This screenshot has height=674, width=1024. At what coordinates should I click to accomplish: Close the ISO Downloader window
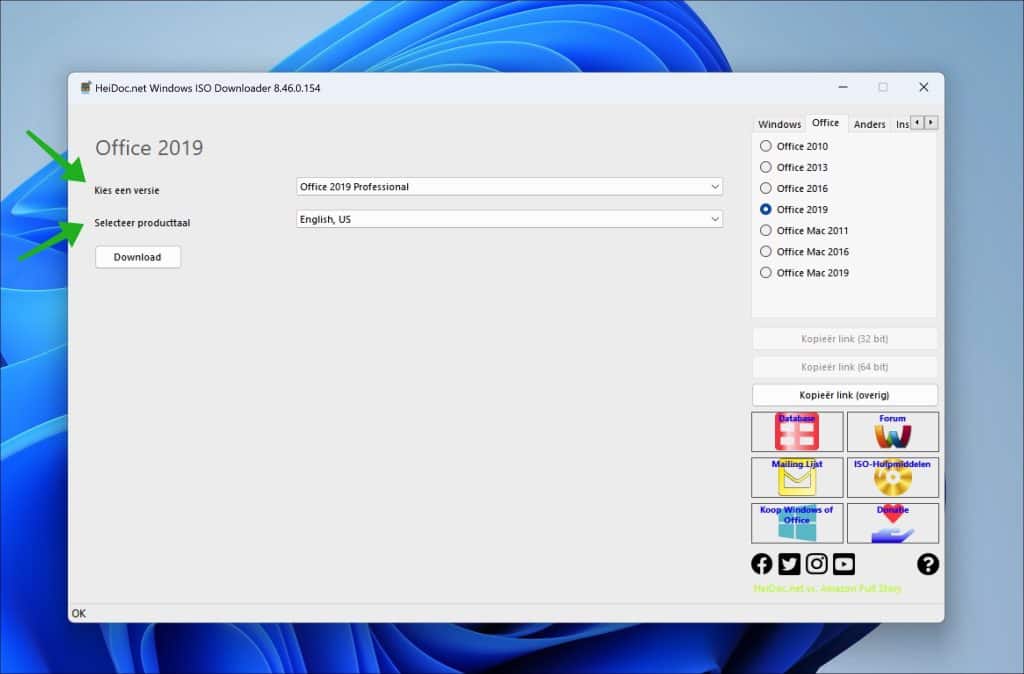pos(923,87)
